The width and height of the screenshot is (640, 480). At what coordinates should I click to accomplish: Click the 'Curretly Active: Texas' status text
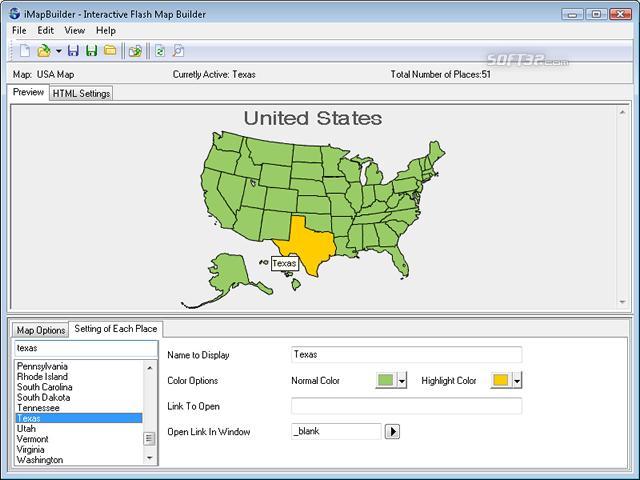coord(214,75)
